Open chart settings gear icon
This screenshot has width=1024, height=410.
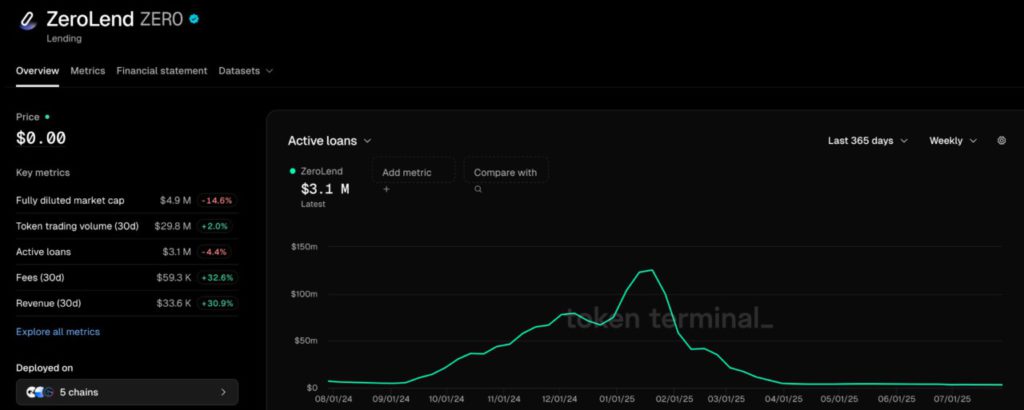1001,141
